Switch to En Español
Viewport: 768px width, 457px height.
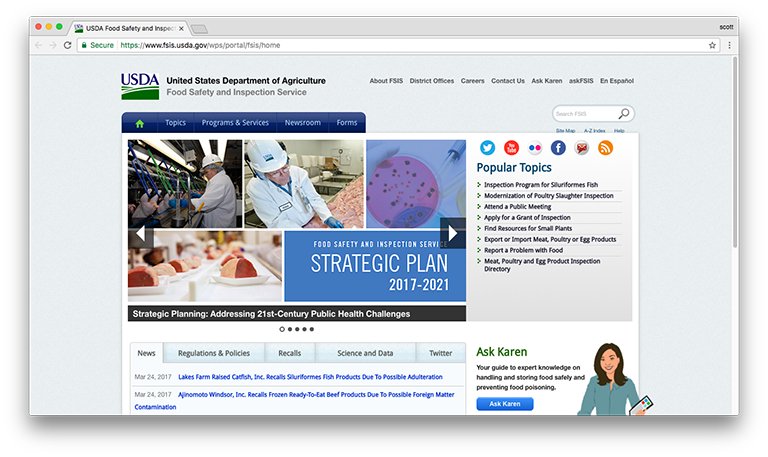[x=617, y=81]
